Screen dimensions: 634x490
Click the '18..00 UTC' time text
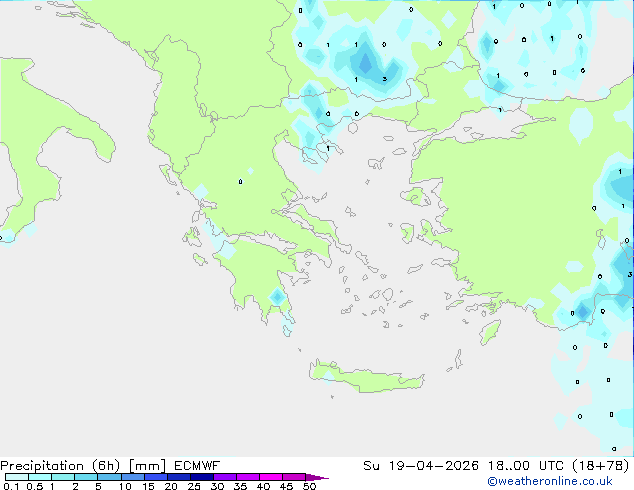(x=526, y=466)
